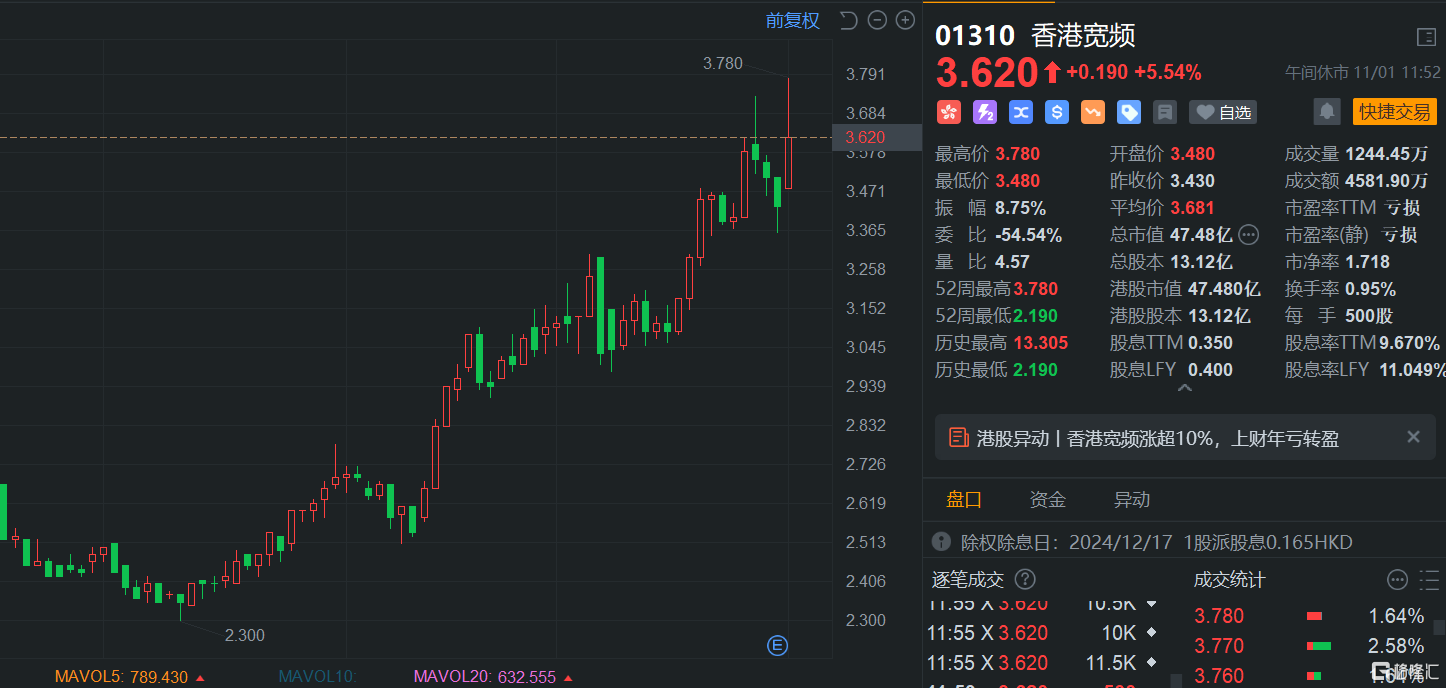Click the 股息率LFY 11.049% value
Image resolution: width=1446 pixels, height=688 pixels.
click(x=1412, y=370)
